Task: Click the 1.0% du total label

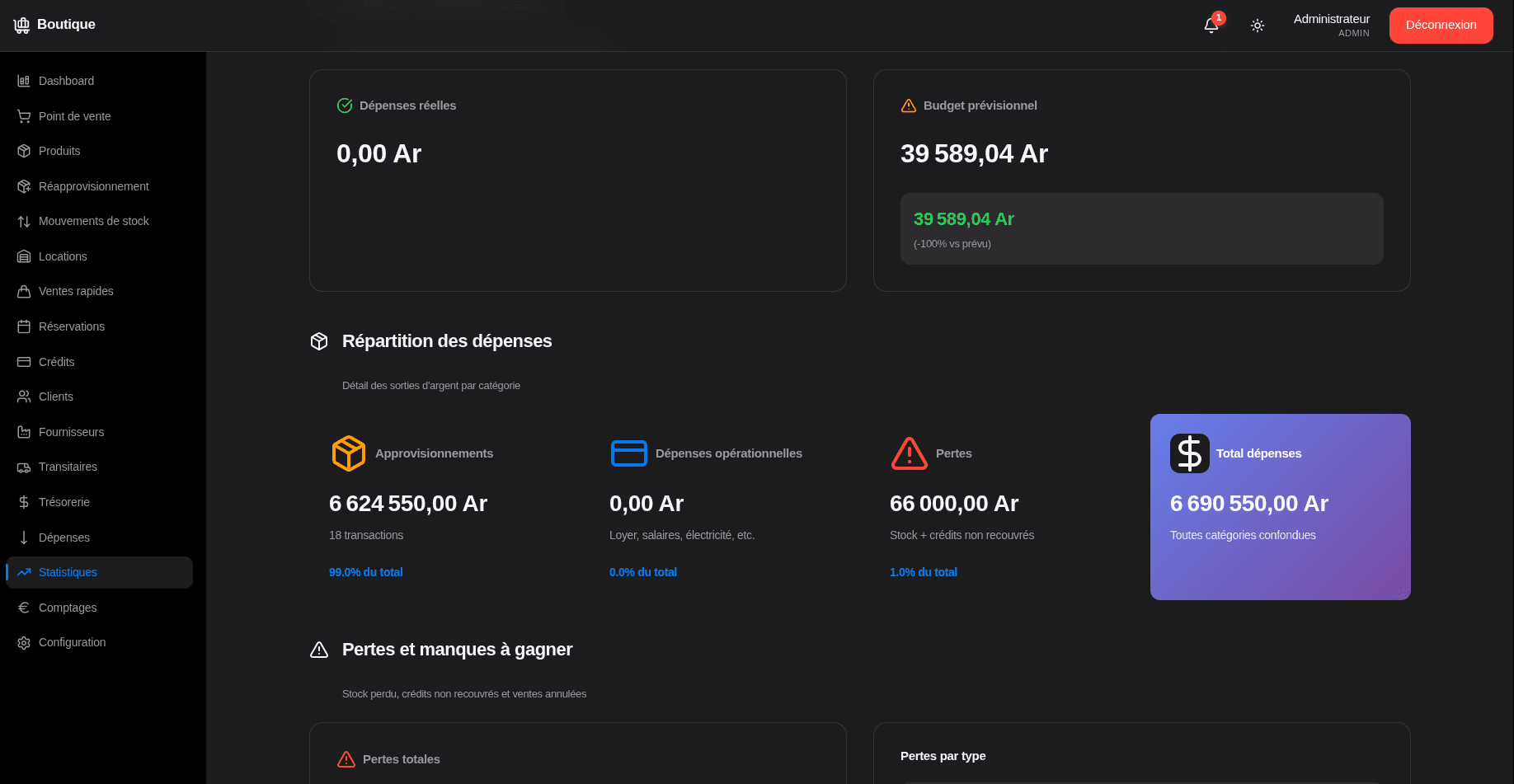Action: [x=924, y=572]
